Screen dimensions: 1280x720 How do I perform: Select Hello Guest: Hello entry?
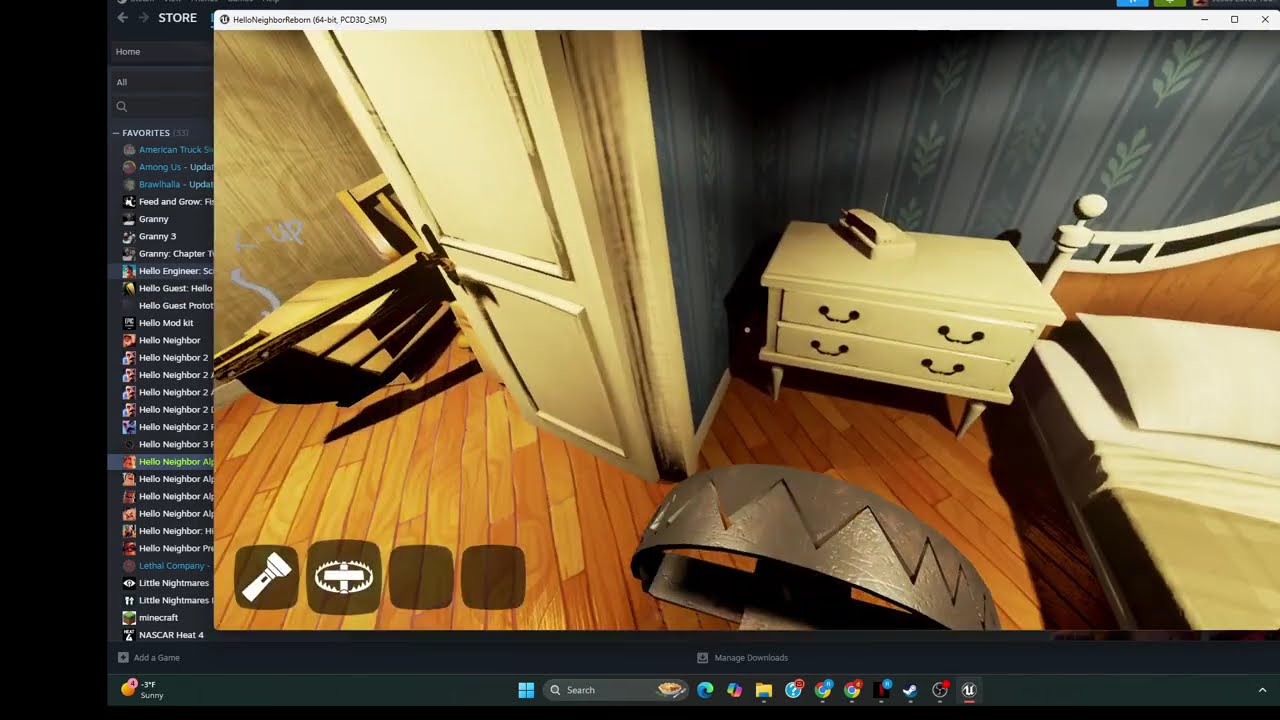pyautogui.click(x=176, y=288)
